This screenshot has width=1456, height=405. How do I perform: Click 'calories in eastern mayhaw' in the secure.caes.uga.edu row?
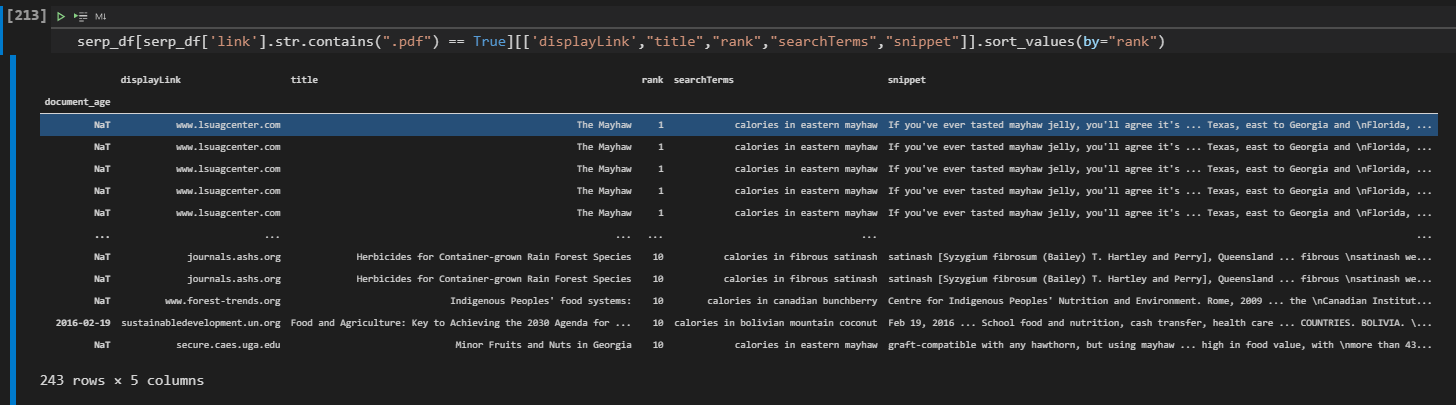pyautogui.click(x=806, y=345)
